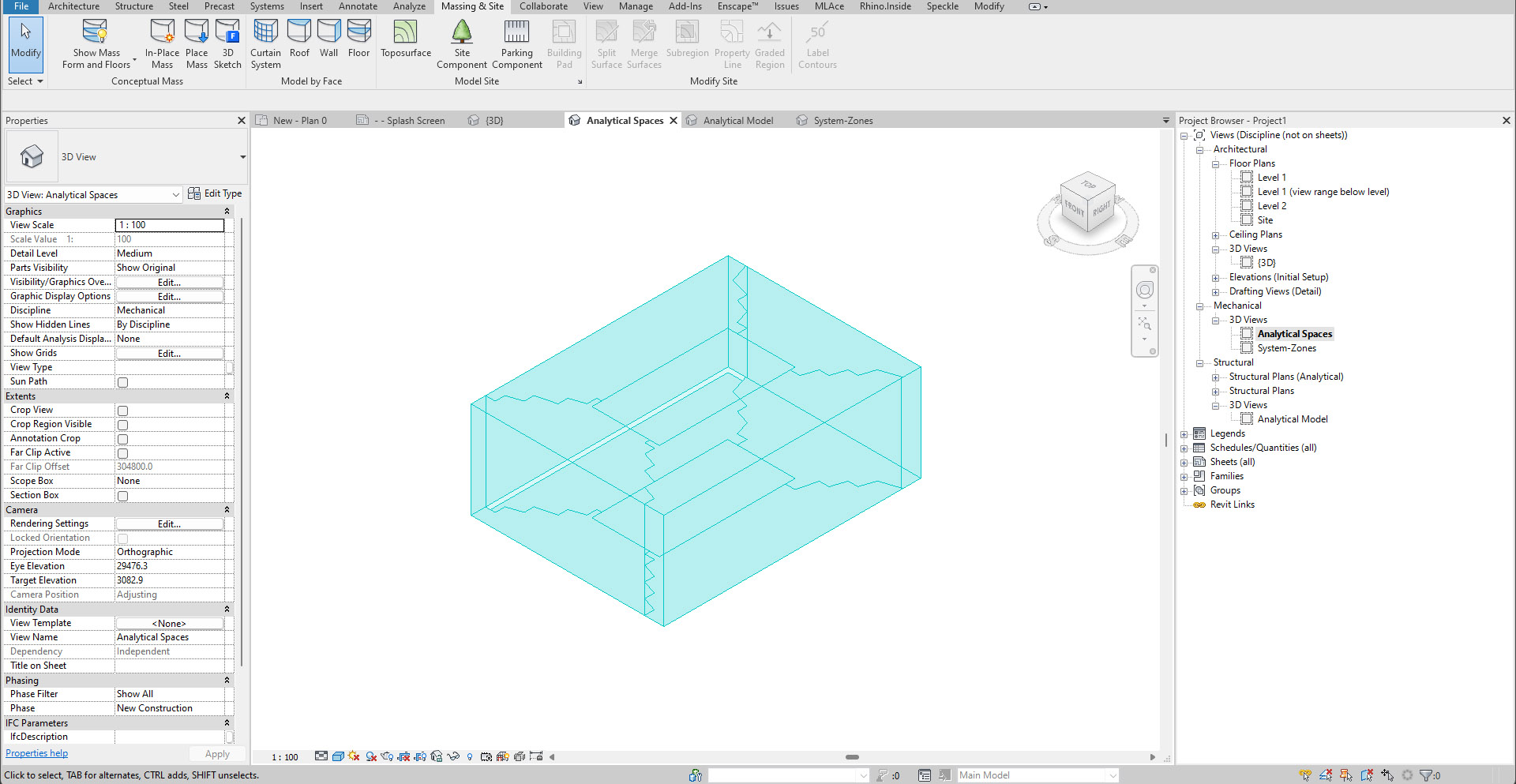Click the Apply button in Properties
1516x784 pixels.
(216, 753)
